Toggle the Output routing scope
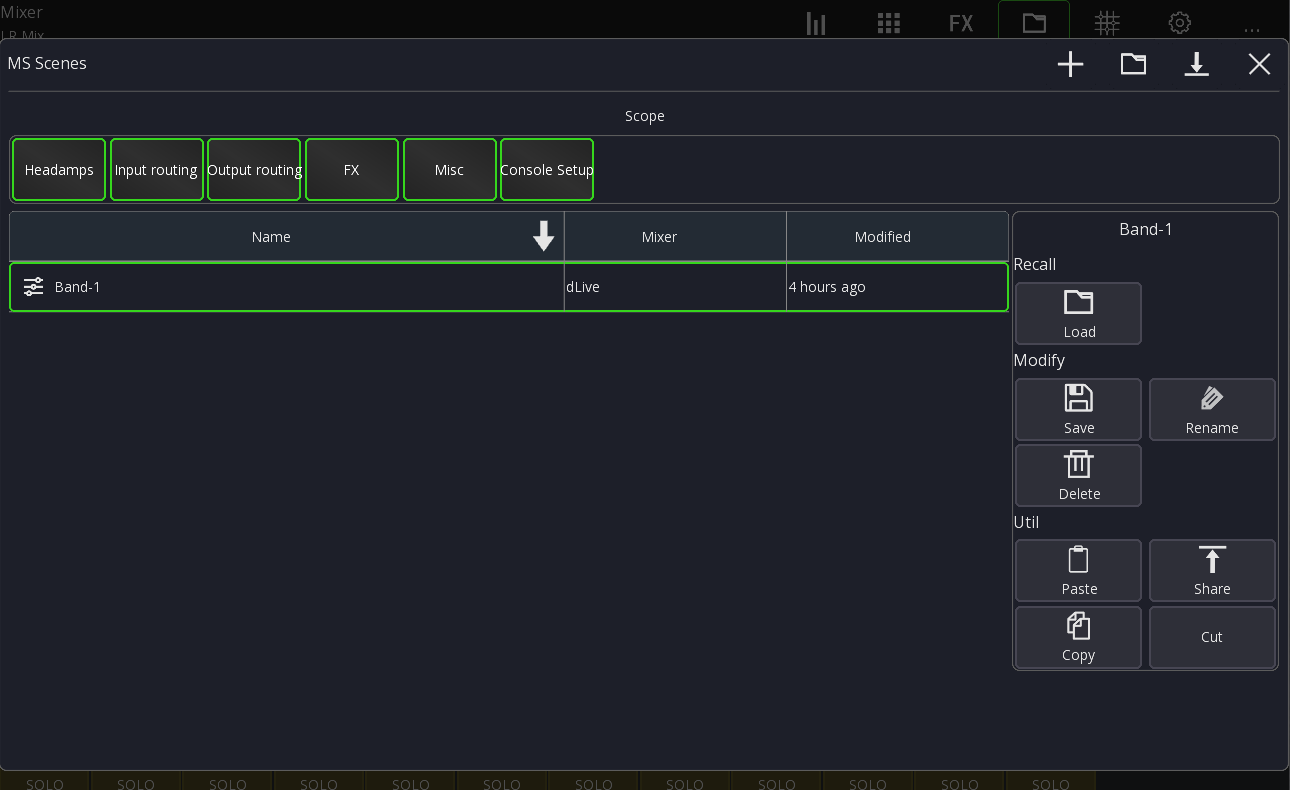1290x790 pixels. point(254,170)
